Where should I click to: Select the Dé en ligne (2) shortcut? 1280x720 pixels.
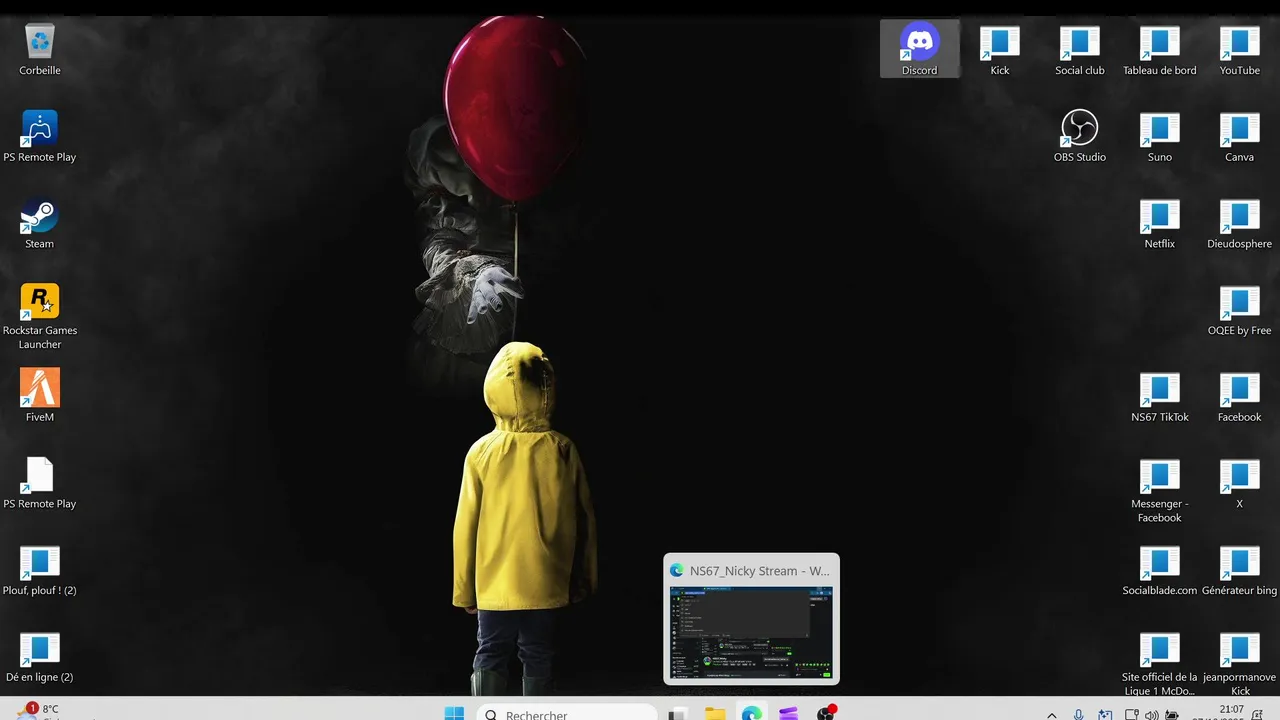coord(40,657)
